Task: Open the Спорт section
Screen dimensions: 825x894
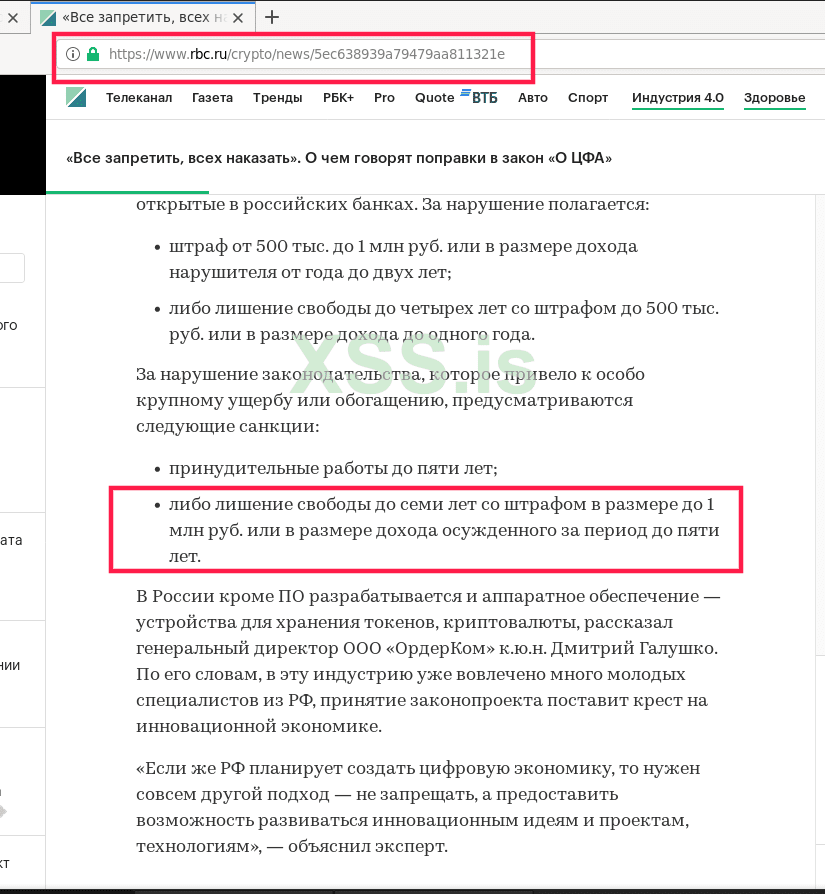Action: (x=588, y=97)
